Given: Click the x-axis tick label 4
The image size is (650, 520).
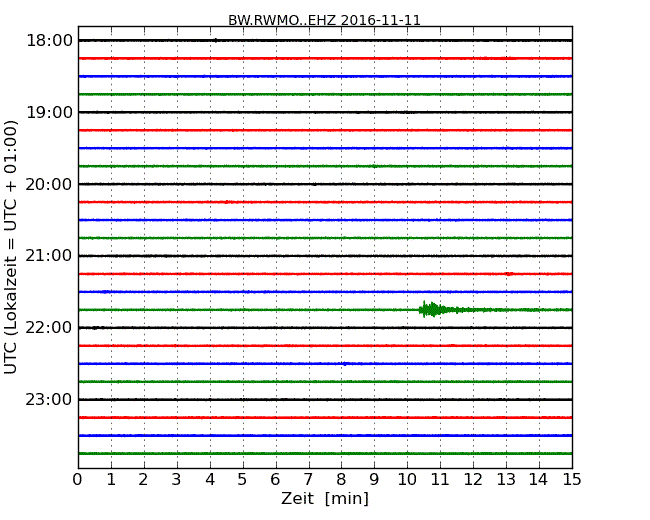Looking at the screenshot, I should pyautogui.click(x=210, y=480).
